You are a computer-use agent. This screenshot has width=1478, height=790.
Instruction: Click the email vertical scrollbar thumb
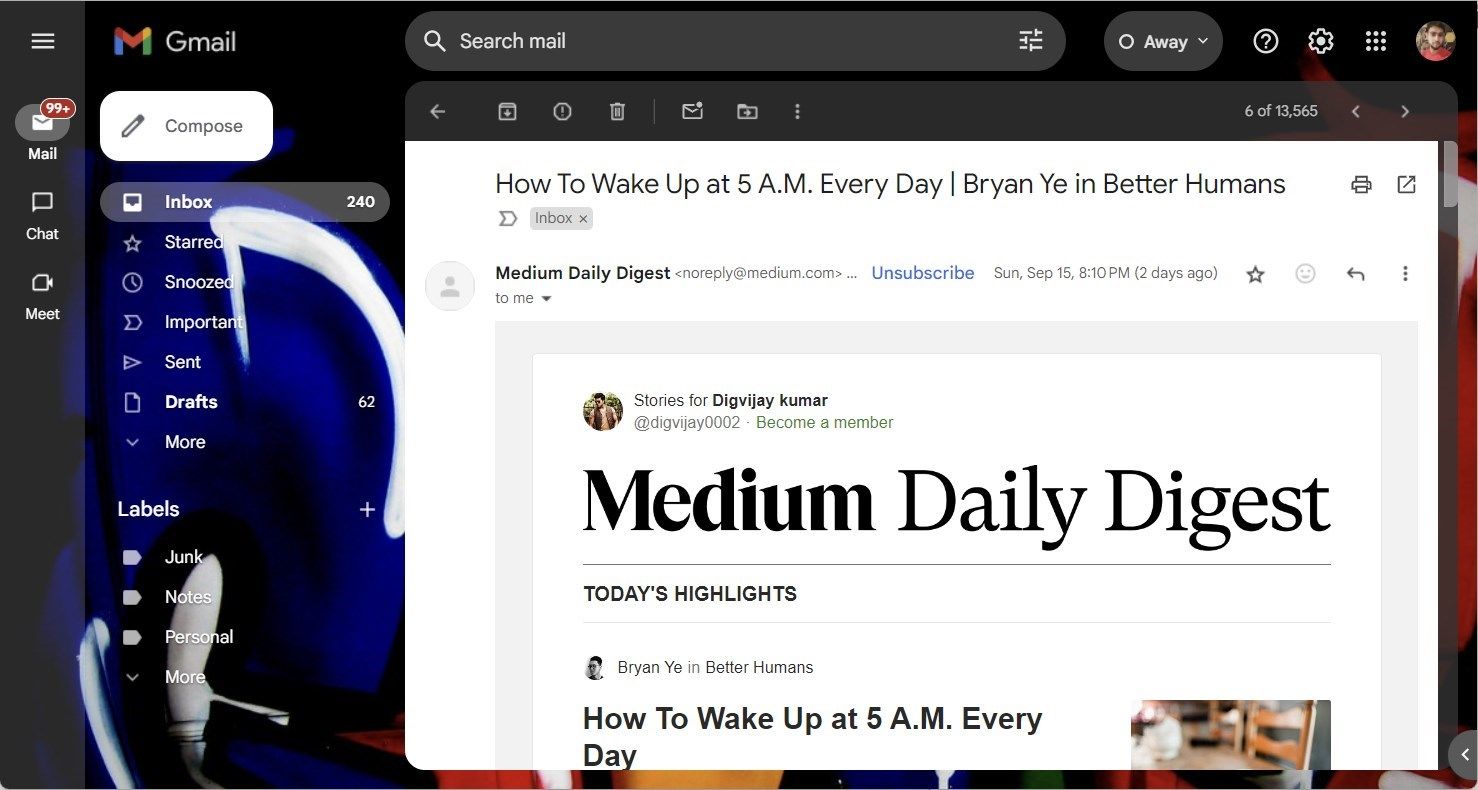pyautogui.click(x=1450, y=174)
